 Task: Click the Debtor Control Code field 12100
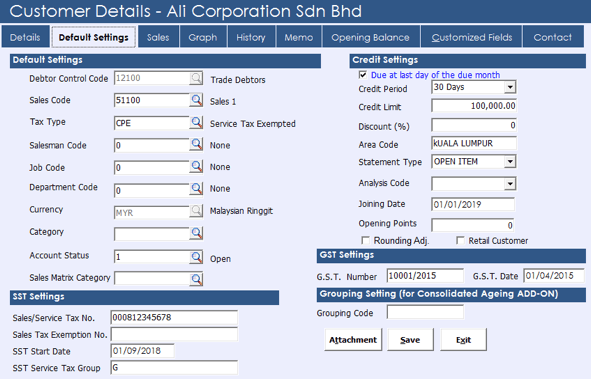(x=152, y=78)
